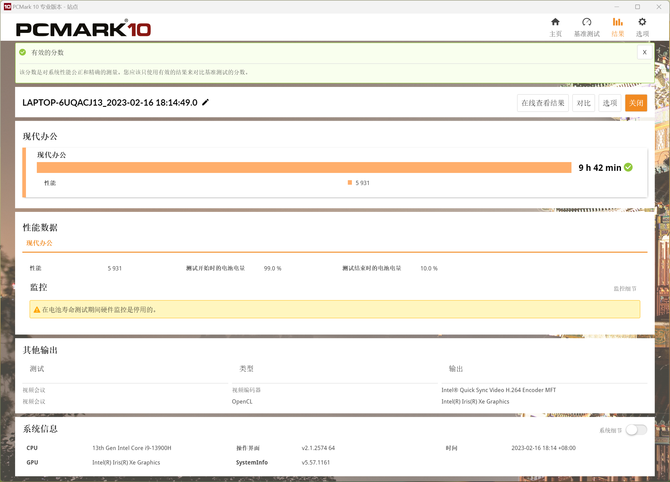Open the Options (选项) gear tab

tap(642, 27)
